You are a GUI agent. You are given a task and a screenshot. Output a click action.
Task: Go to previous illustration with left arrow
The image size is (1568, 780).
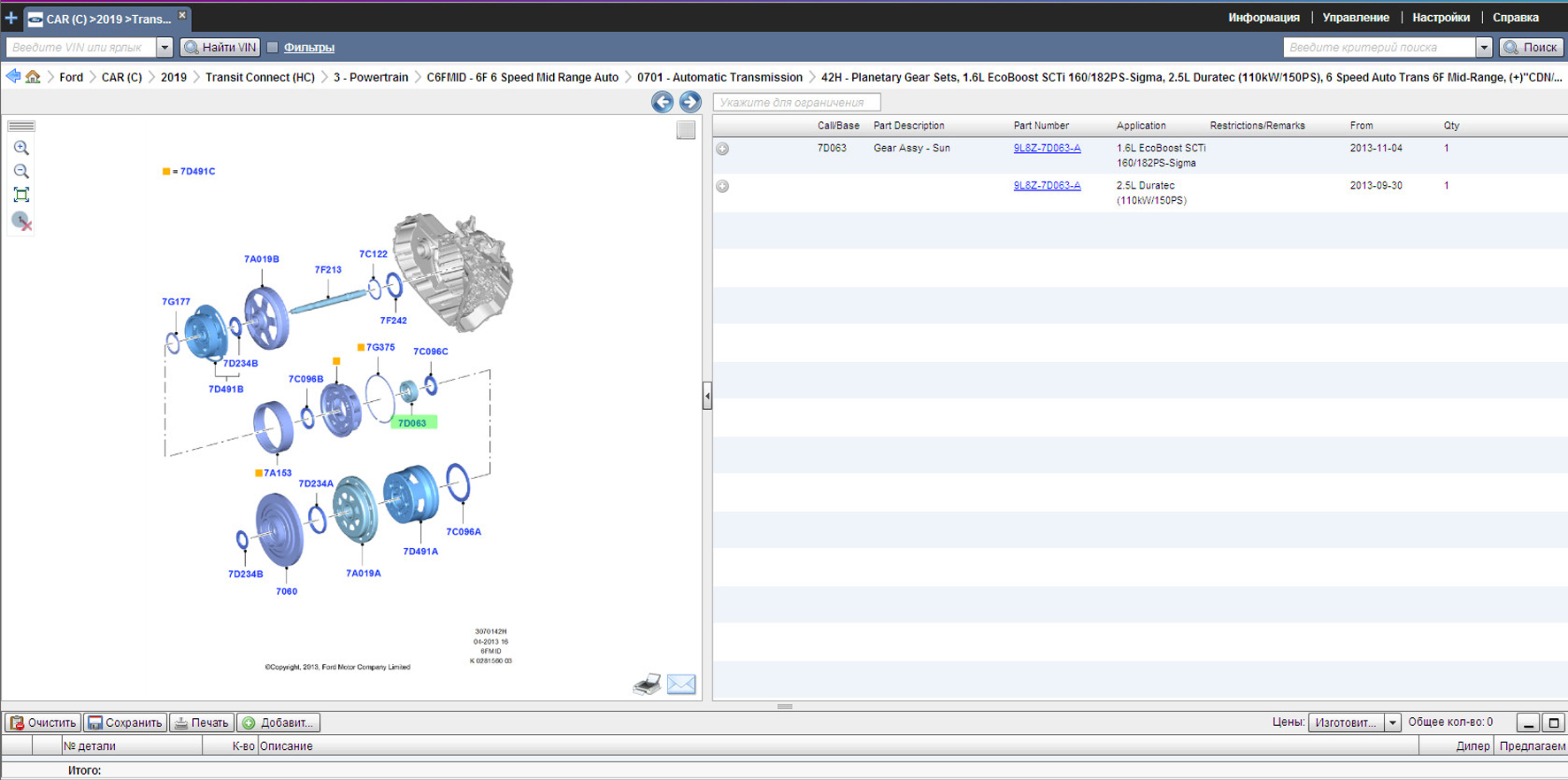point(662,102)
